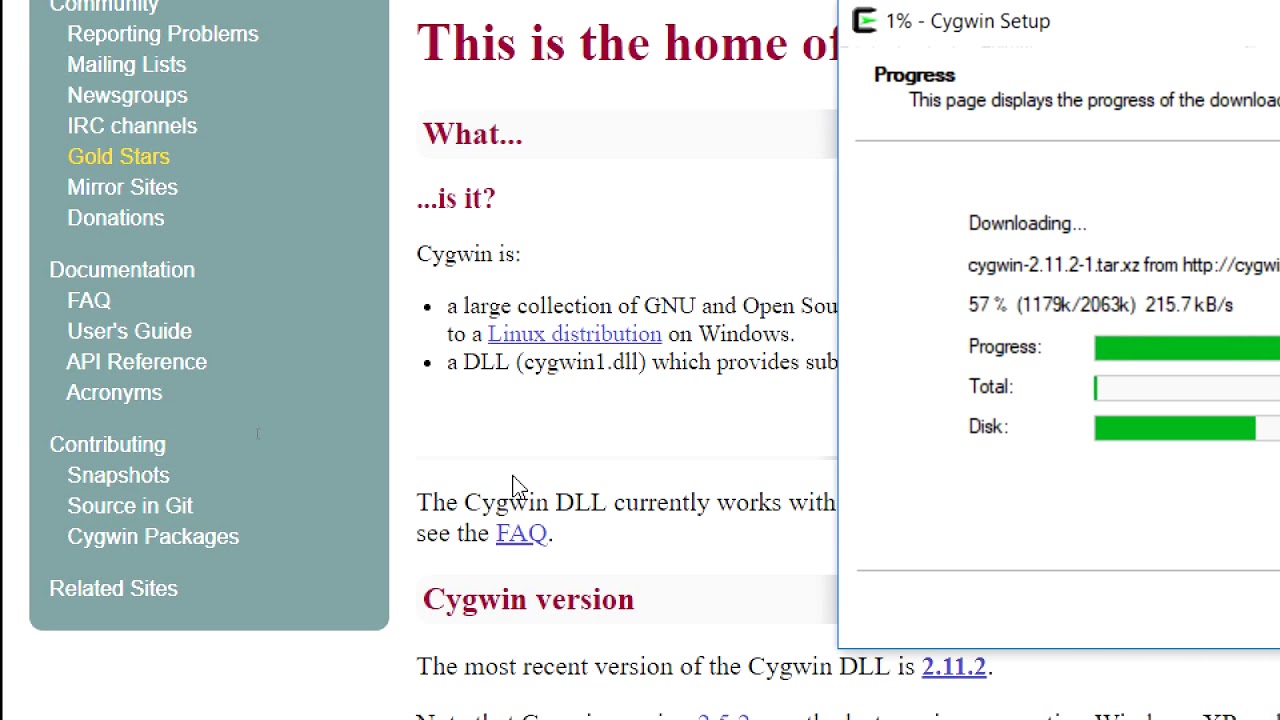Click the Contributing sidebar heading

tap(107, 444)
